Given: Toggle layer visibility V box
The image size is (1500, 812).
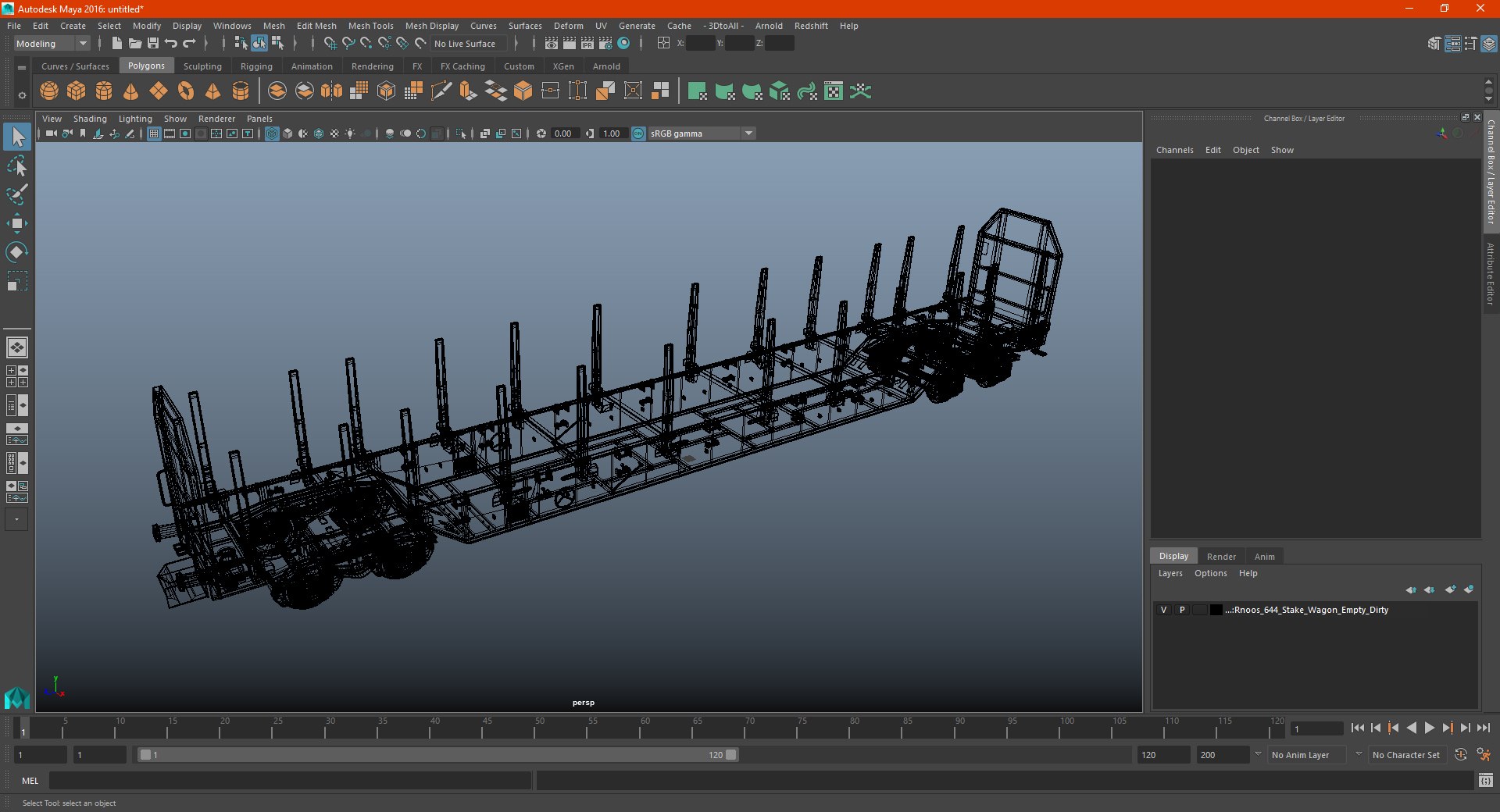Looking at the screenshot, I should coord(1164,611).
